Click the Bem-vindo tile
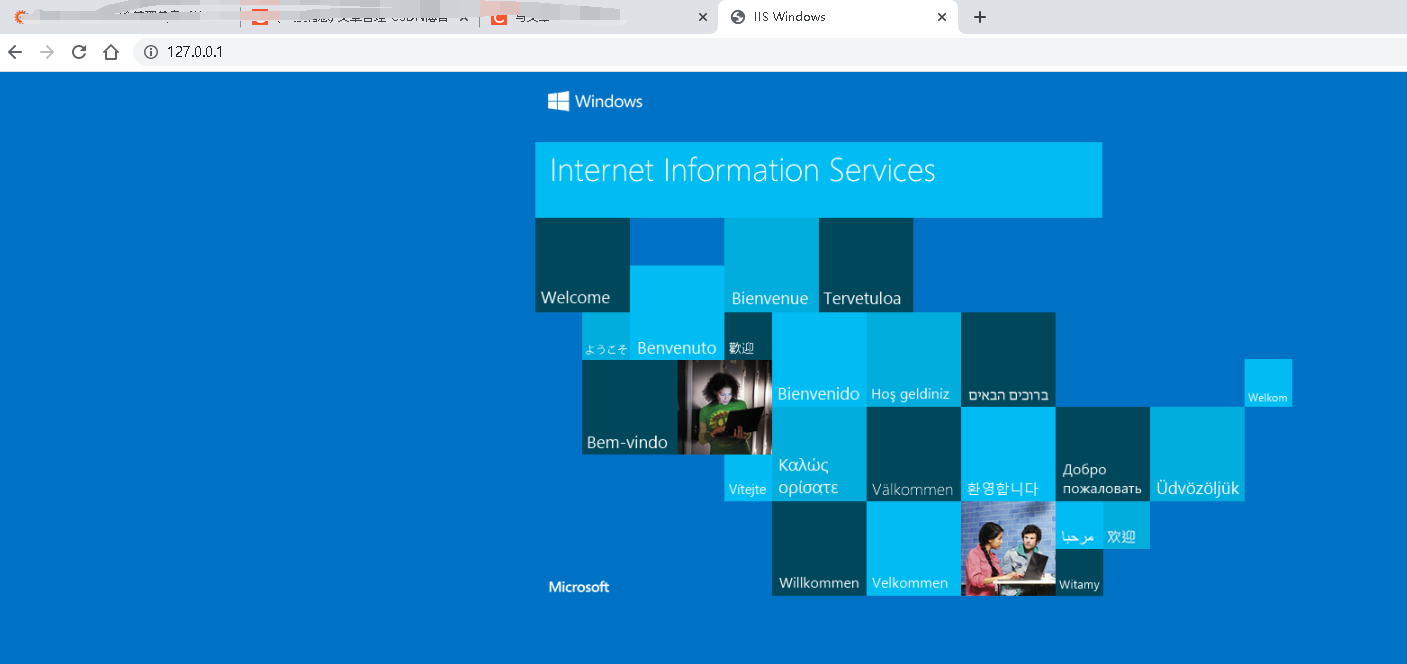The image size is (1407, 664). click(x=629, y=407)
